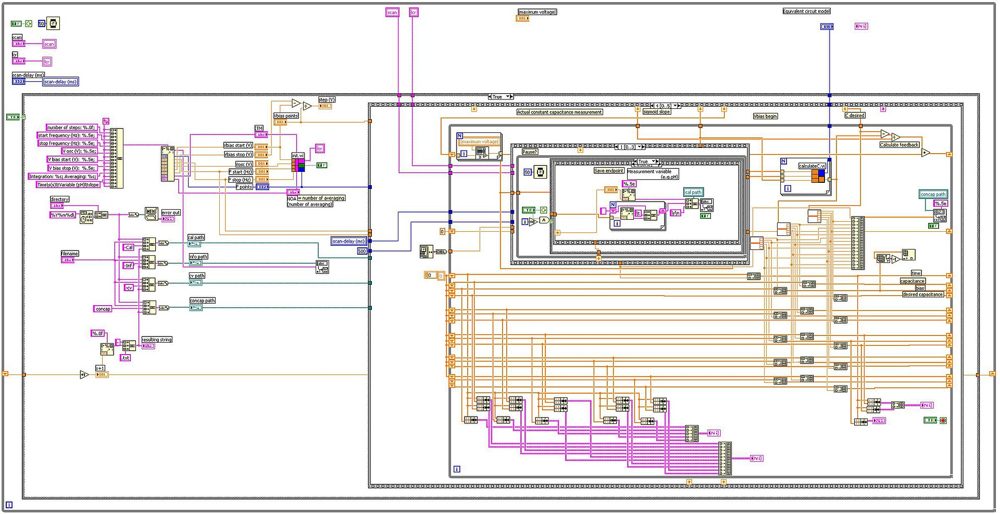Select the maximum-voltage control terminal at top
This screenshot has width=1000, height=514.
522,18
